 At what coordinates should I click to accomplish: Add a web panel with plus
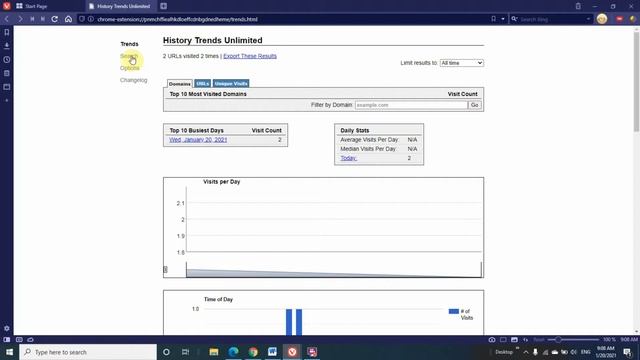point(7,100)
